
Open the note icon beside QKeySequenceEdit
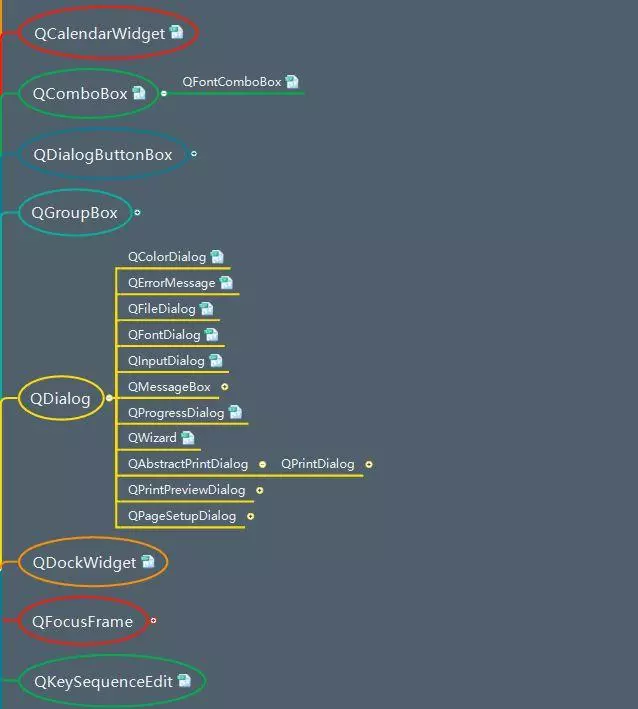(x=184, y=680)
